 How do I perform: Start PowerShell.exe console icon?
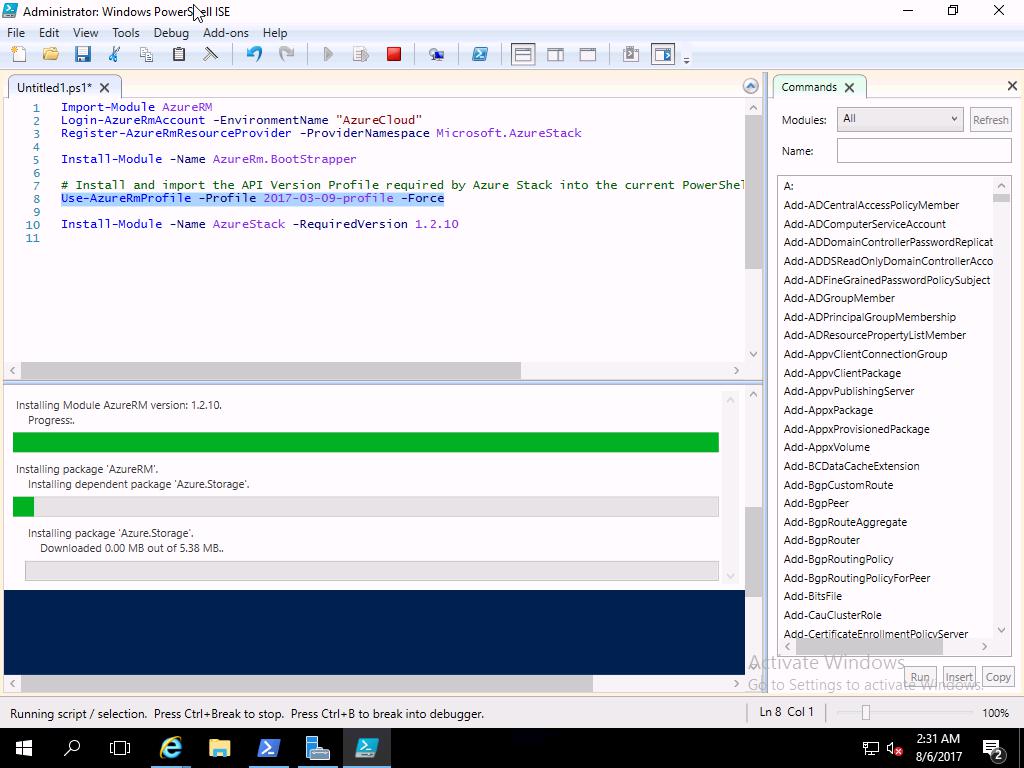pyautogui.click(x=480, y=54)
